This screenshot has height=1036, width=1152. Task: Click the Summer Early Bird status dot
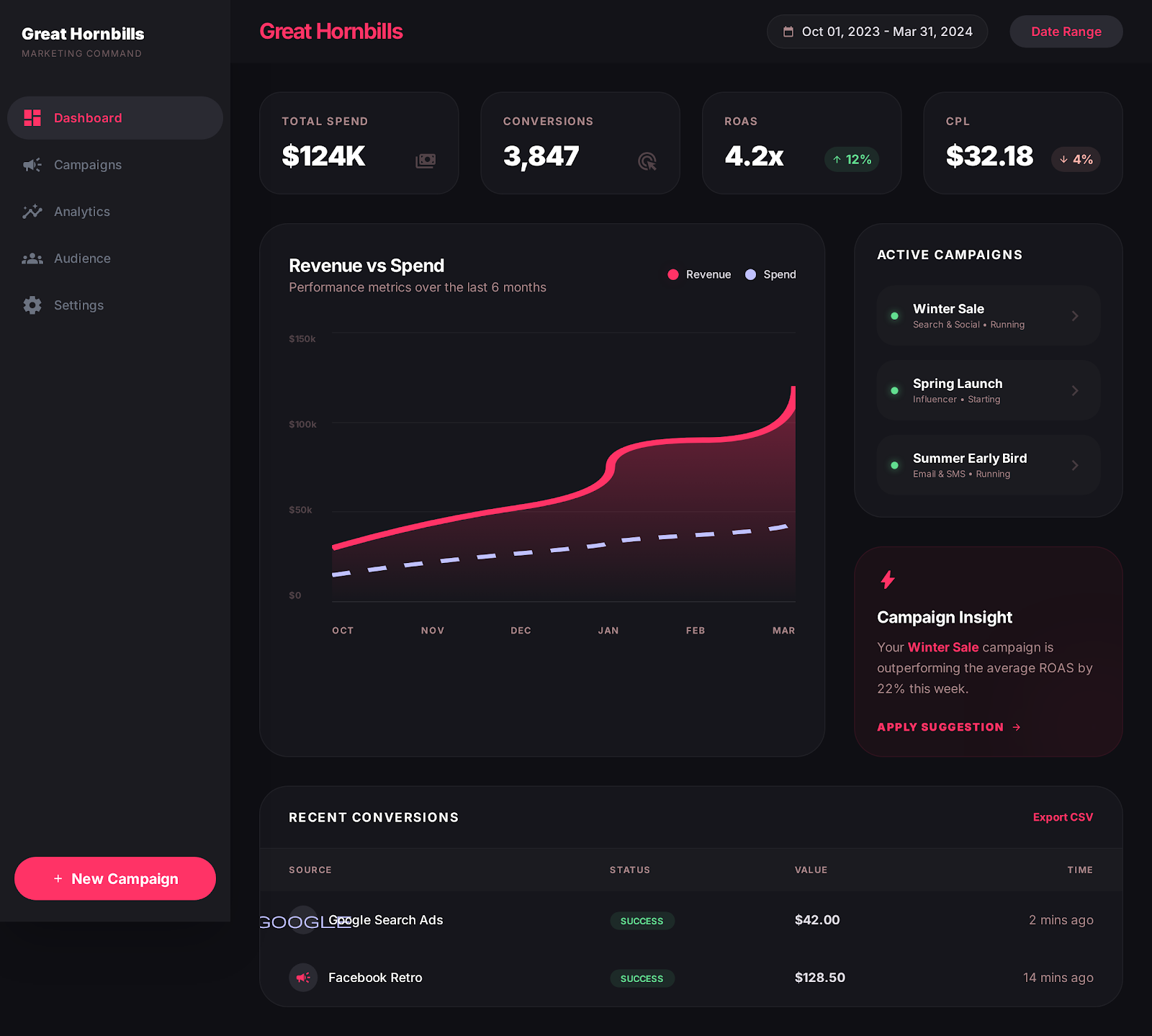895,466
